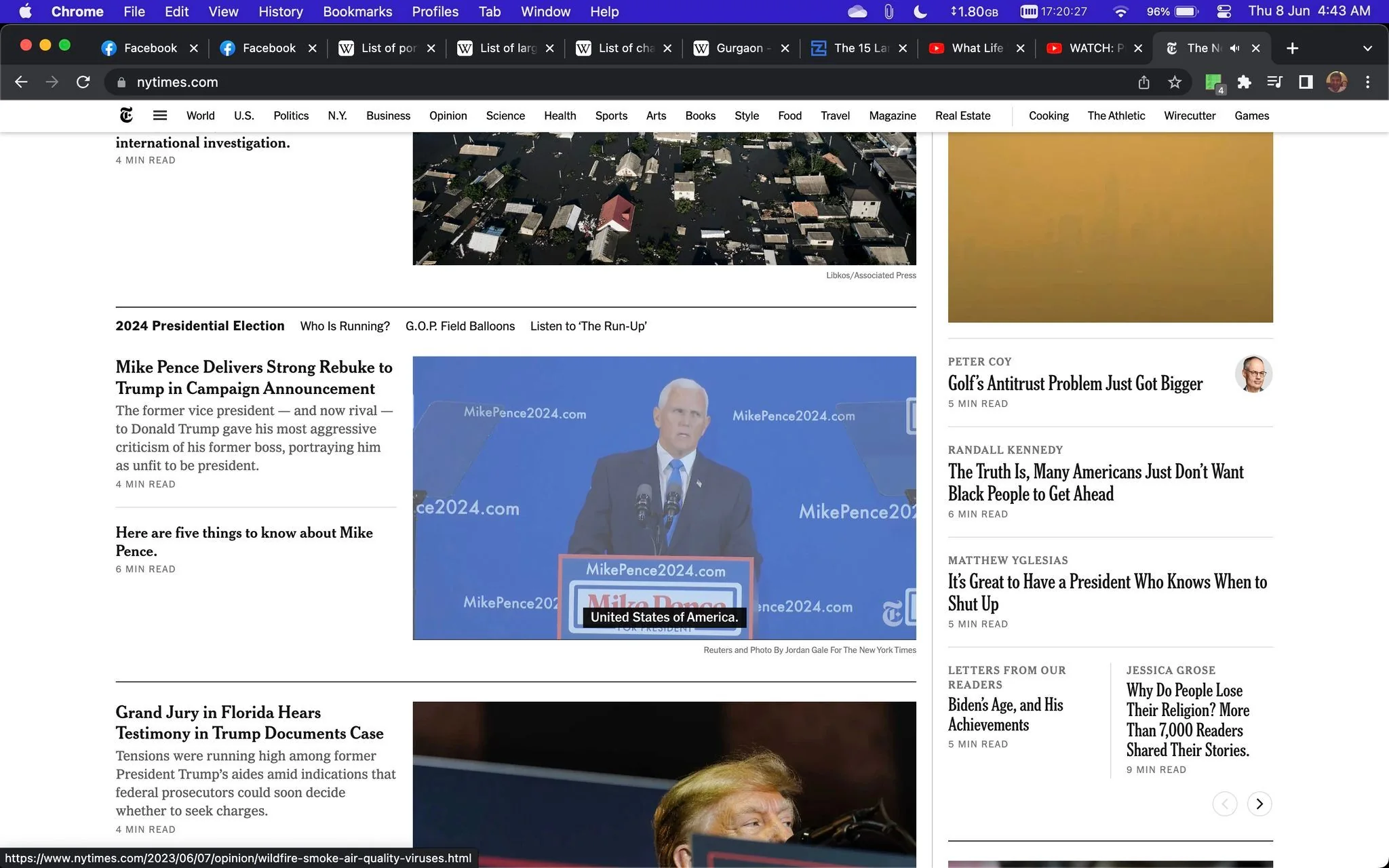
Task: Reload the page with the refresh icon
Action: [x=83, y=82]
